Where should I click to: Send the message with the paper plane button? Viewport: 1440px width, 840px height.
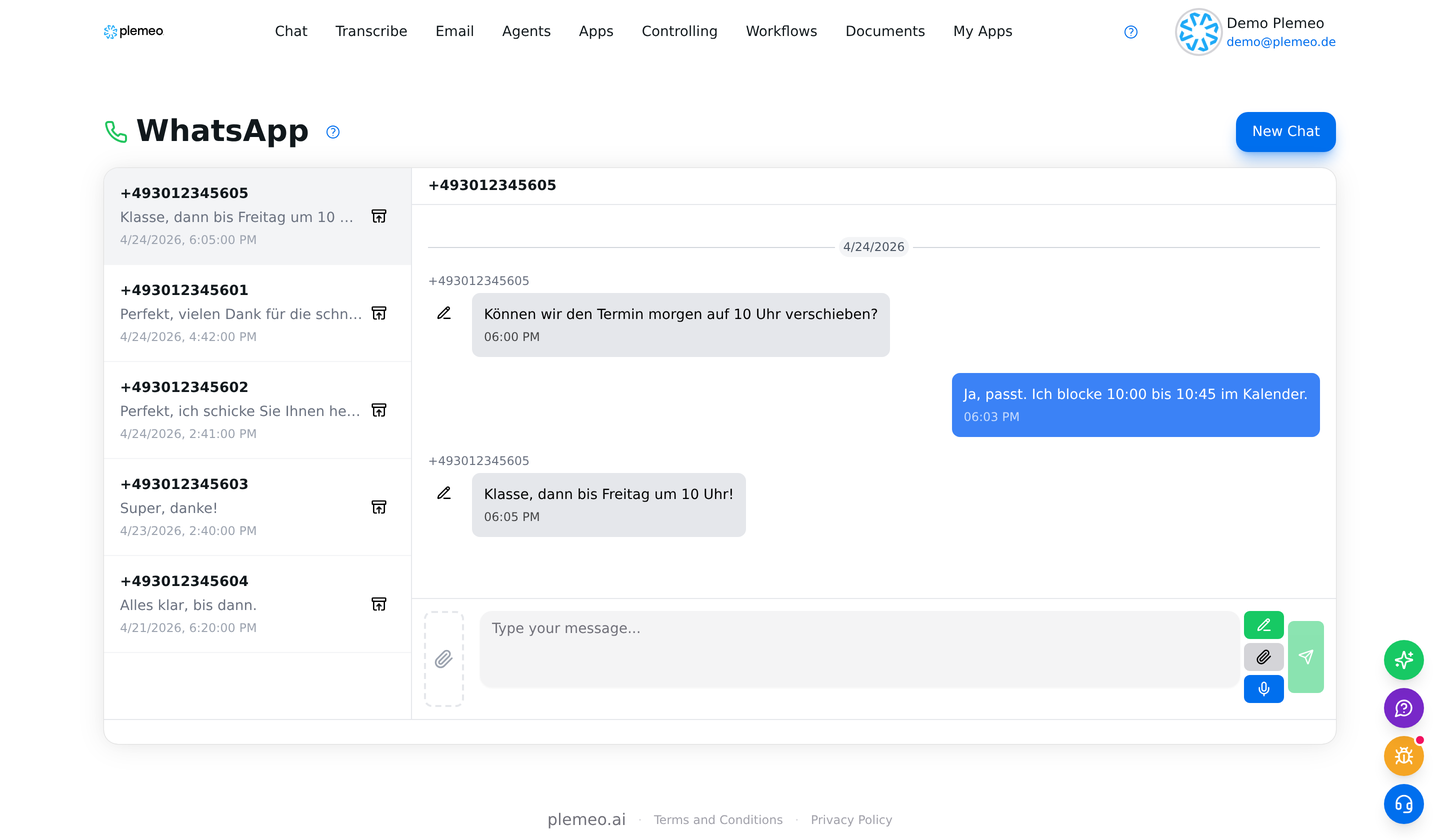point(1306,657)
